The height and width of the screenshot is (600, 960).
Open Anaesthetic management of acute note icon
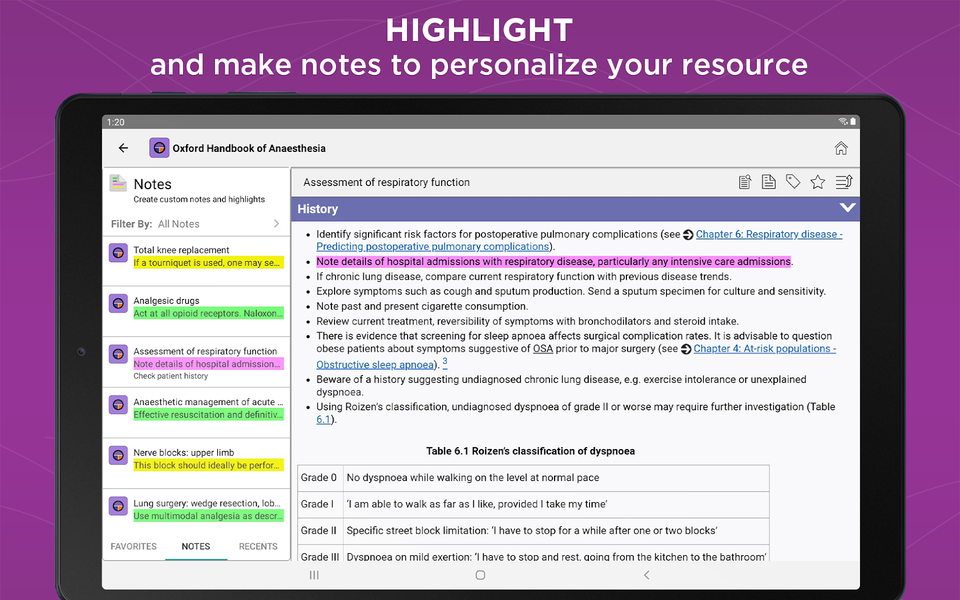(118, 405)
